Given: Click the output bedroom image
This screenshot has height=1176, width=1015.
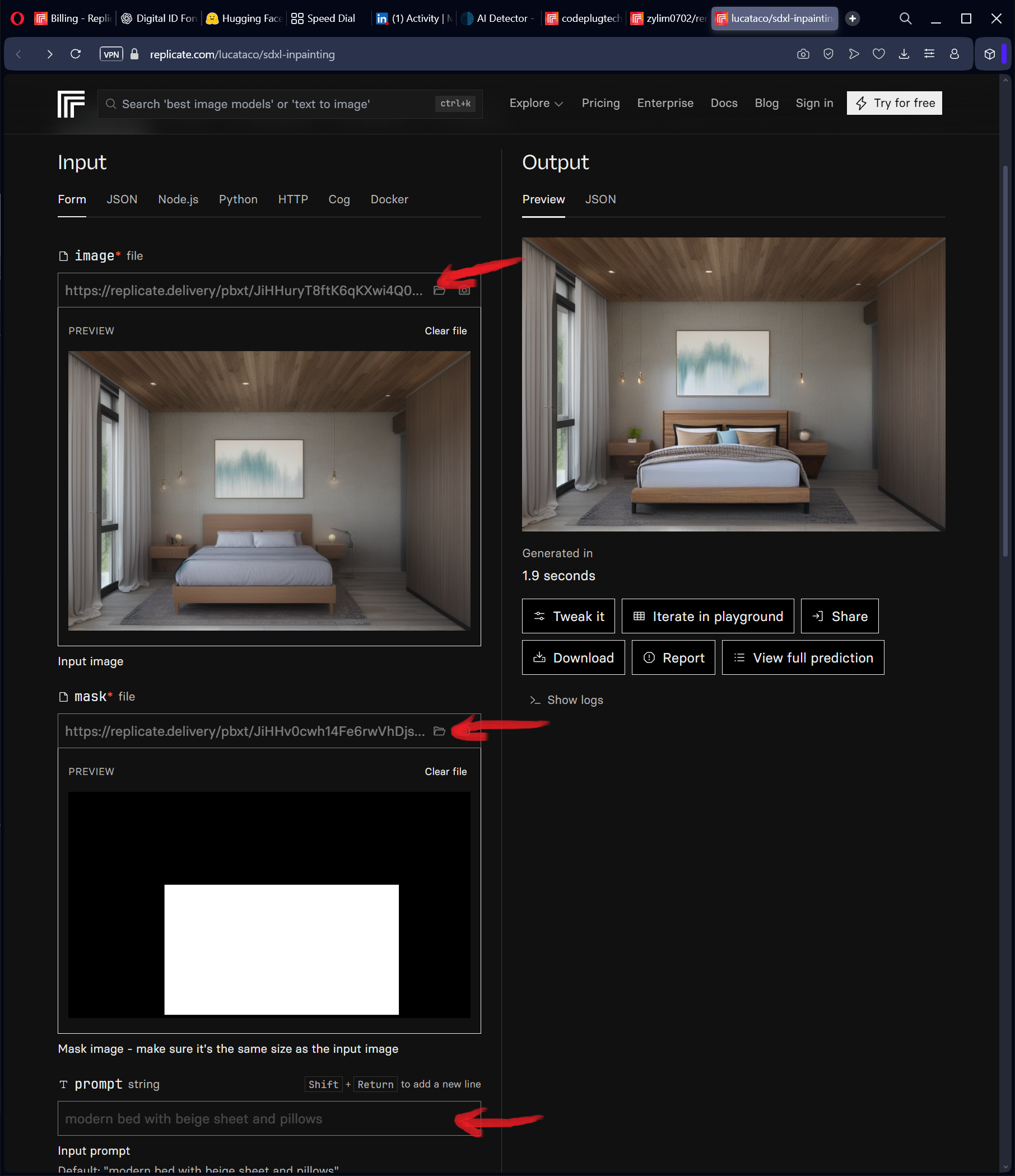Looking at the screenshot, I should (733, 384).
